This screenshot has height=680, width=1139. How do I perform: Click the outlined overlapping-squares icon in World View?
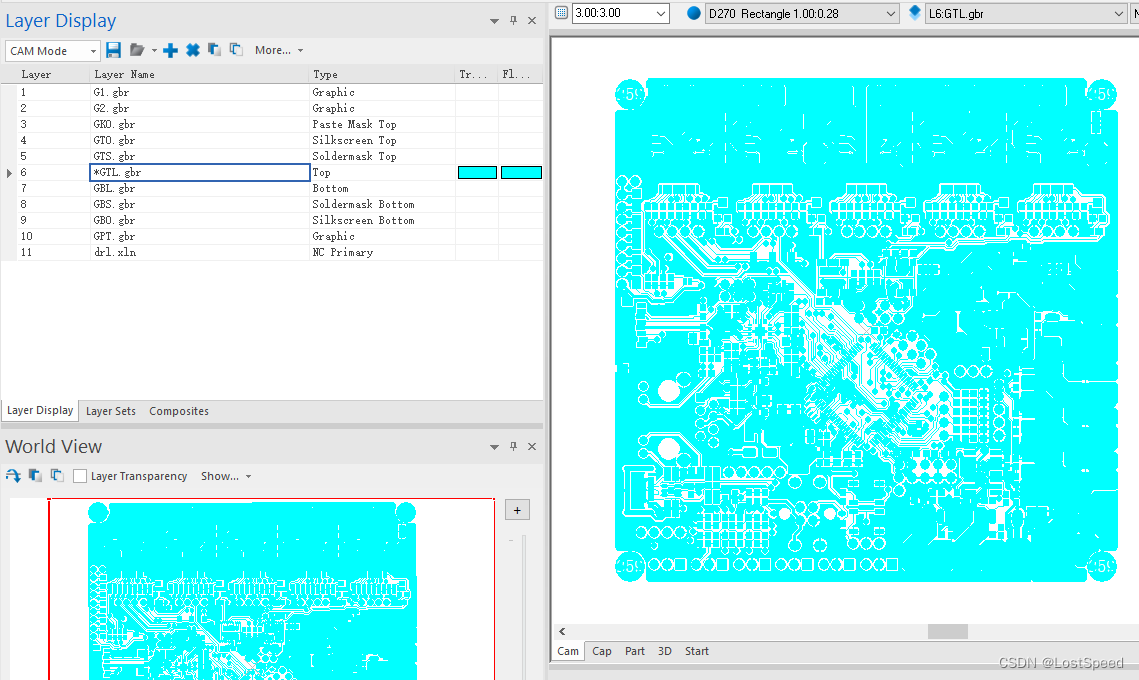coord(57,476)
